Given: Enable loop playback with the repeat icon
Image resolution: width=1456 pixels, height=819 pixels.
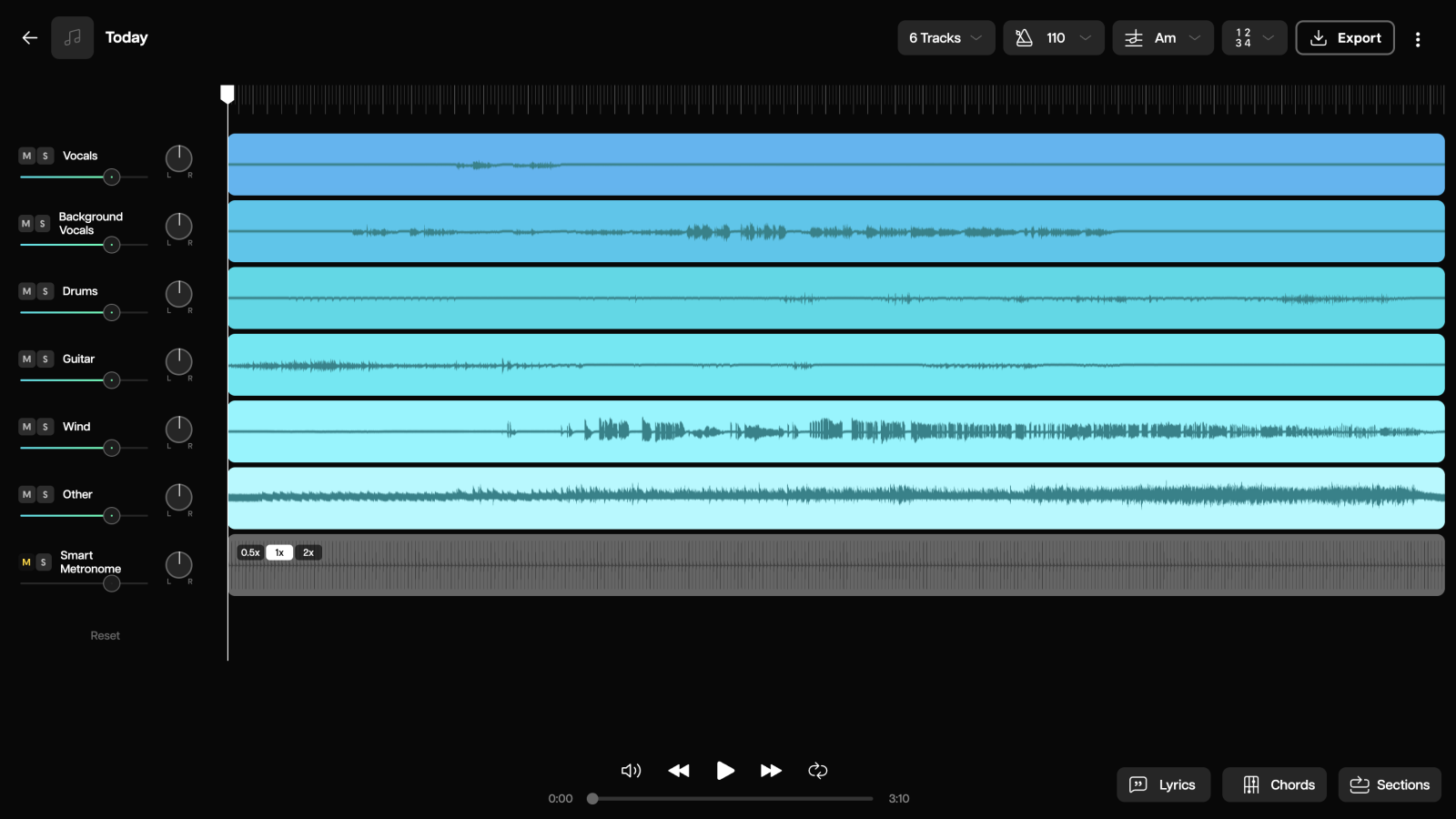Looking at the screenshot, I should click(817, 770).
